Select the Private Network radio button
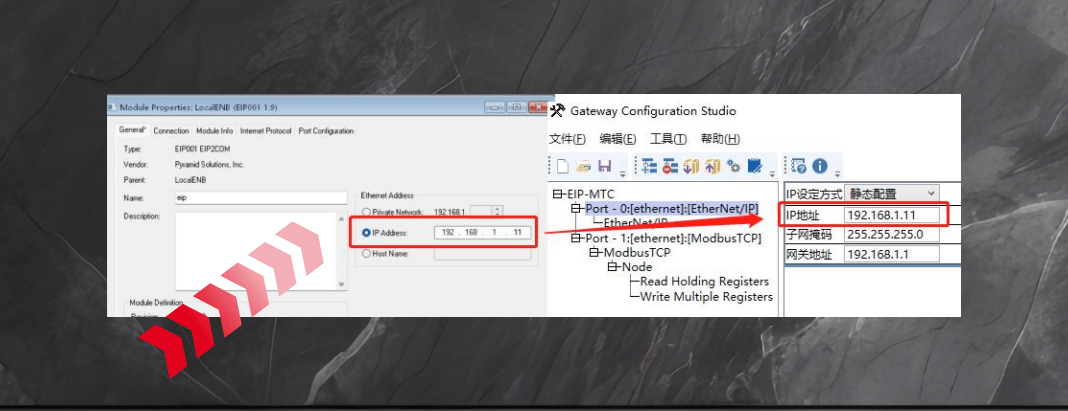 366,212
